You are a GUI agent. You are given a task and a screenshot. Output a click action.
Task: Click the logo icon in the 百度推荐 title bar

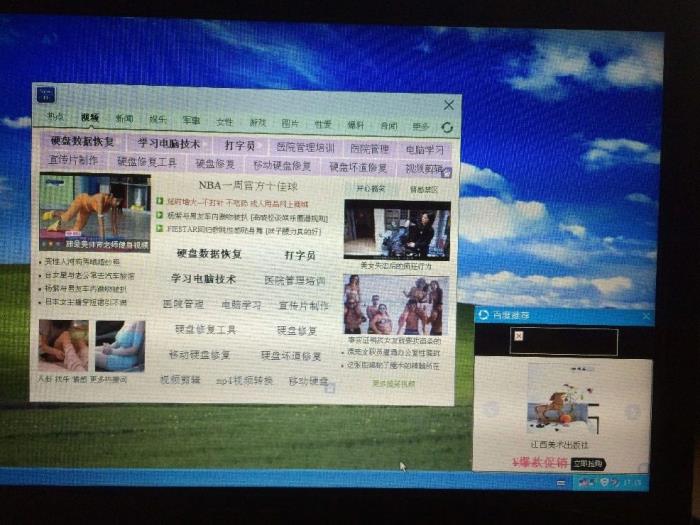pyautogui.click(x=484, y=315)
